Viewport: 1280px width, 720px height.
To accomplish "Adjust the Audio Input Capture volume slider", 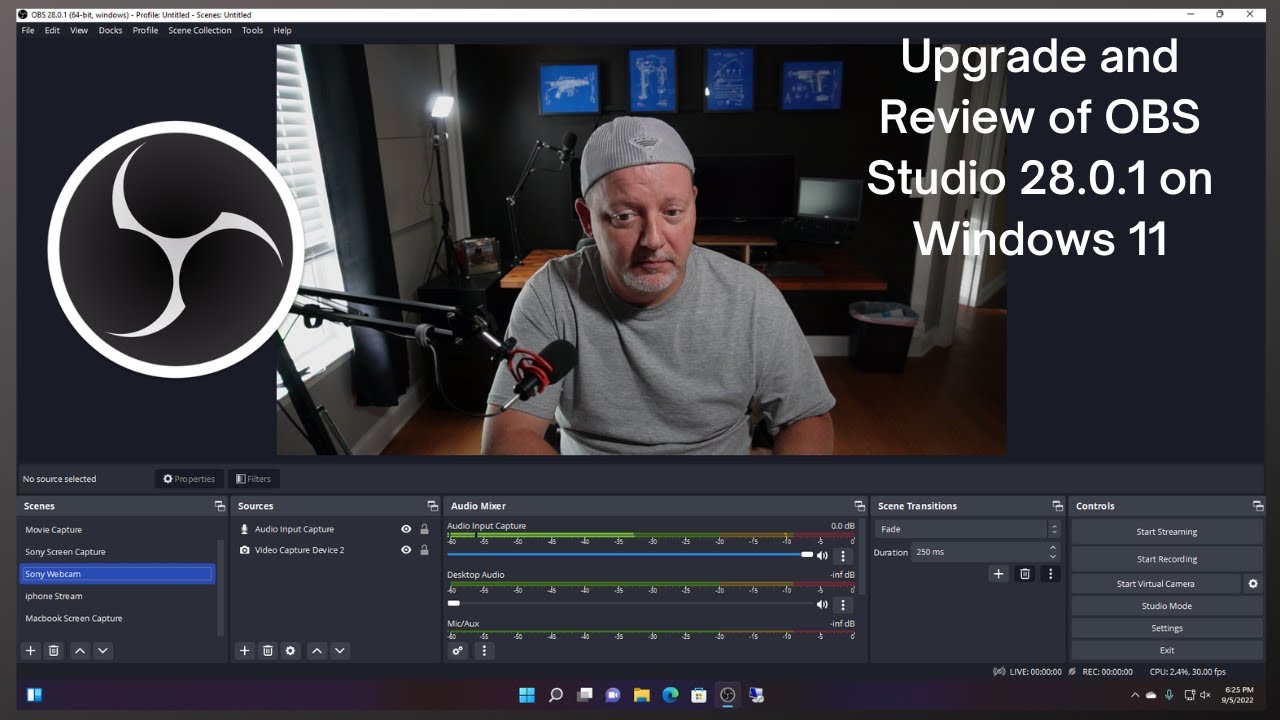I will (x=630, y=554).
